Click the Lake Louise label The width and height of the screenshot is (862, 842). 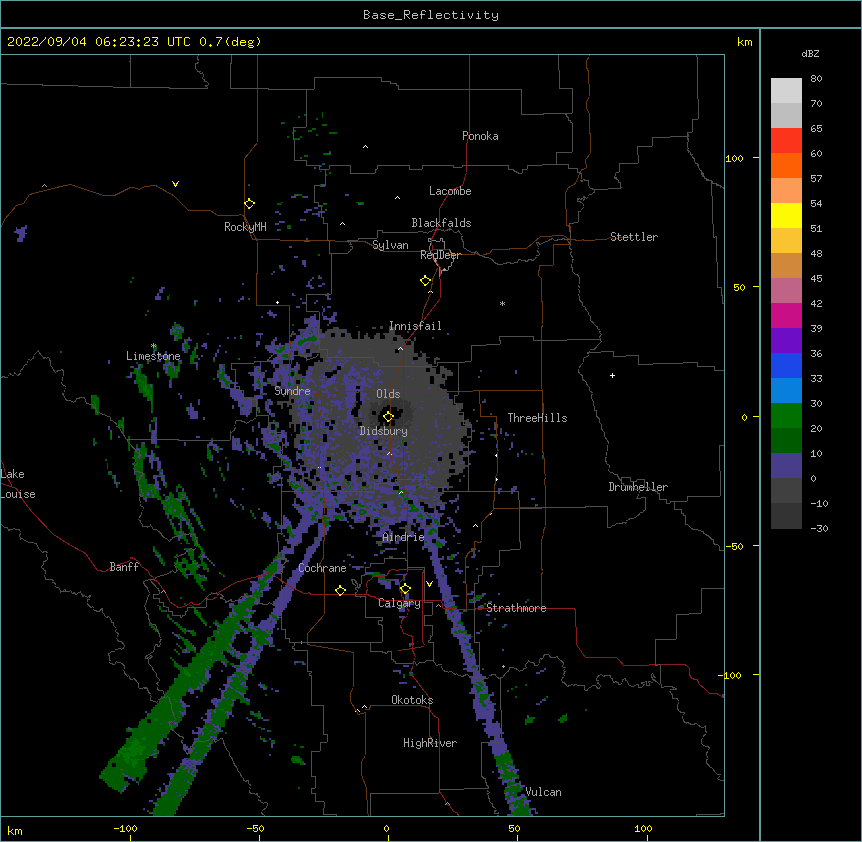tap(18, 484)
